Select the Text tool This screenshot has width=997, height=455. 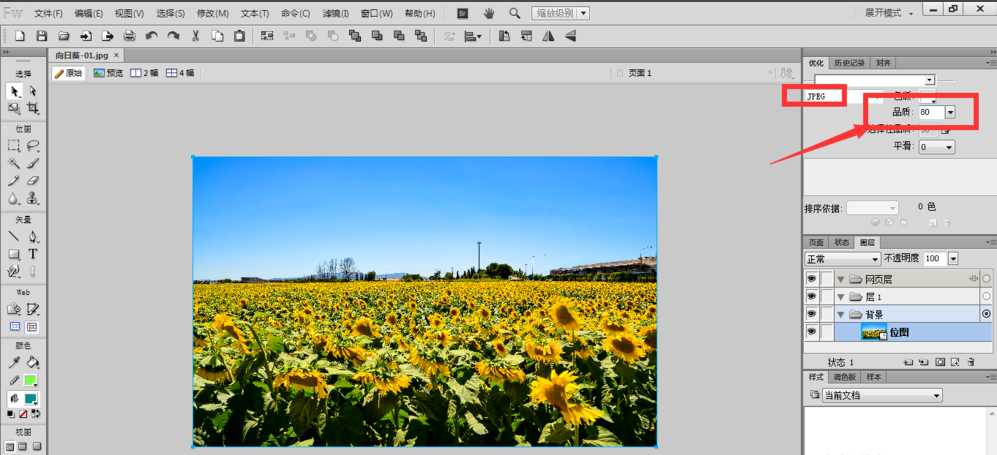click(33, 254)
